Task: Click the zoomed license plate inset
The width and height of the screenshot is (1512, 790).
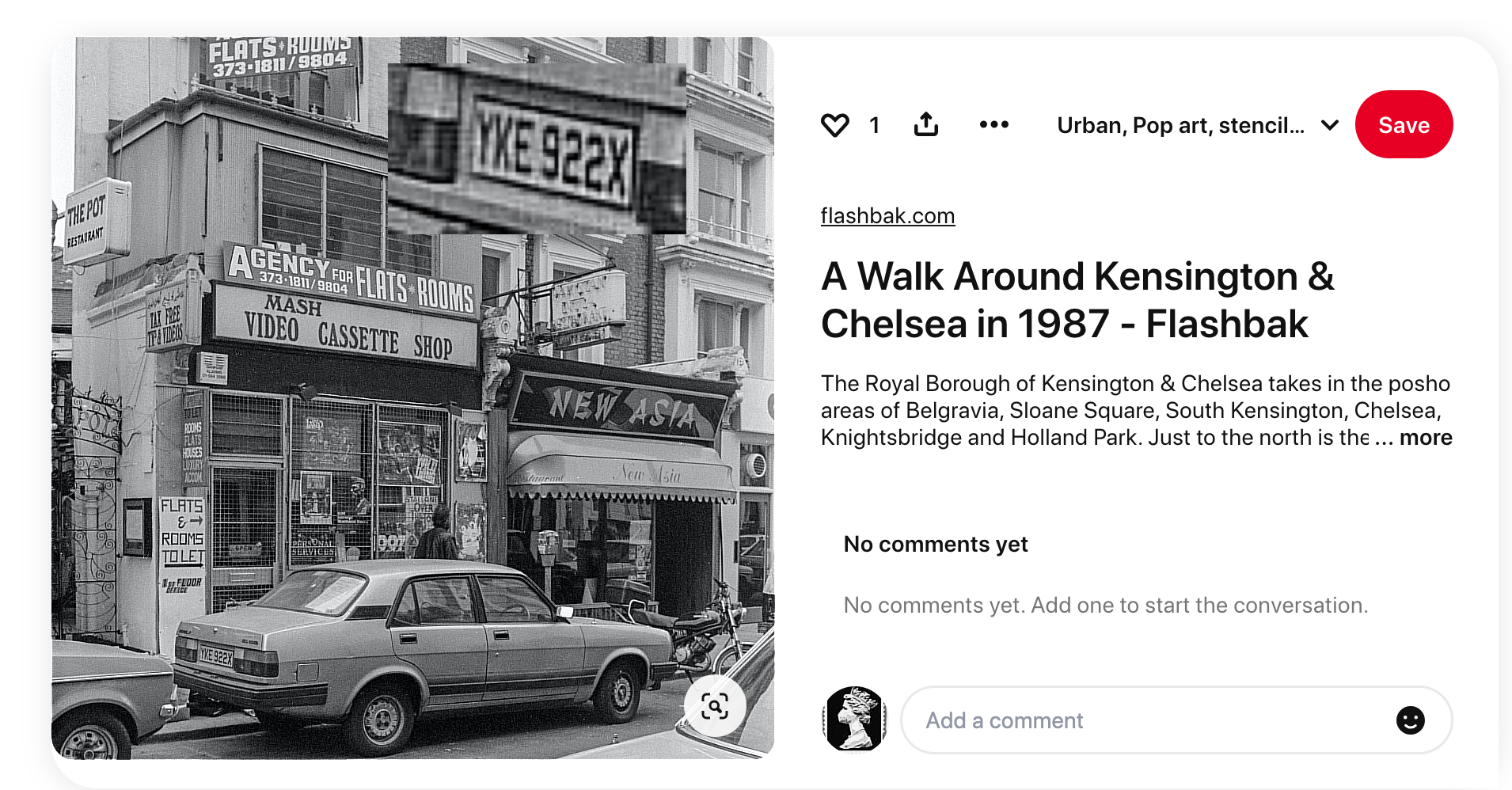Action: pyautogui.click(x=537, y=148)
